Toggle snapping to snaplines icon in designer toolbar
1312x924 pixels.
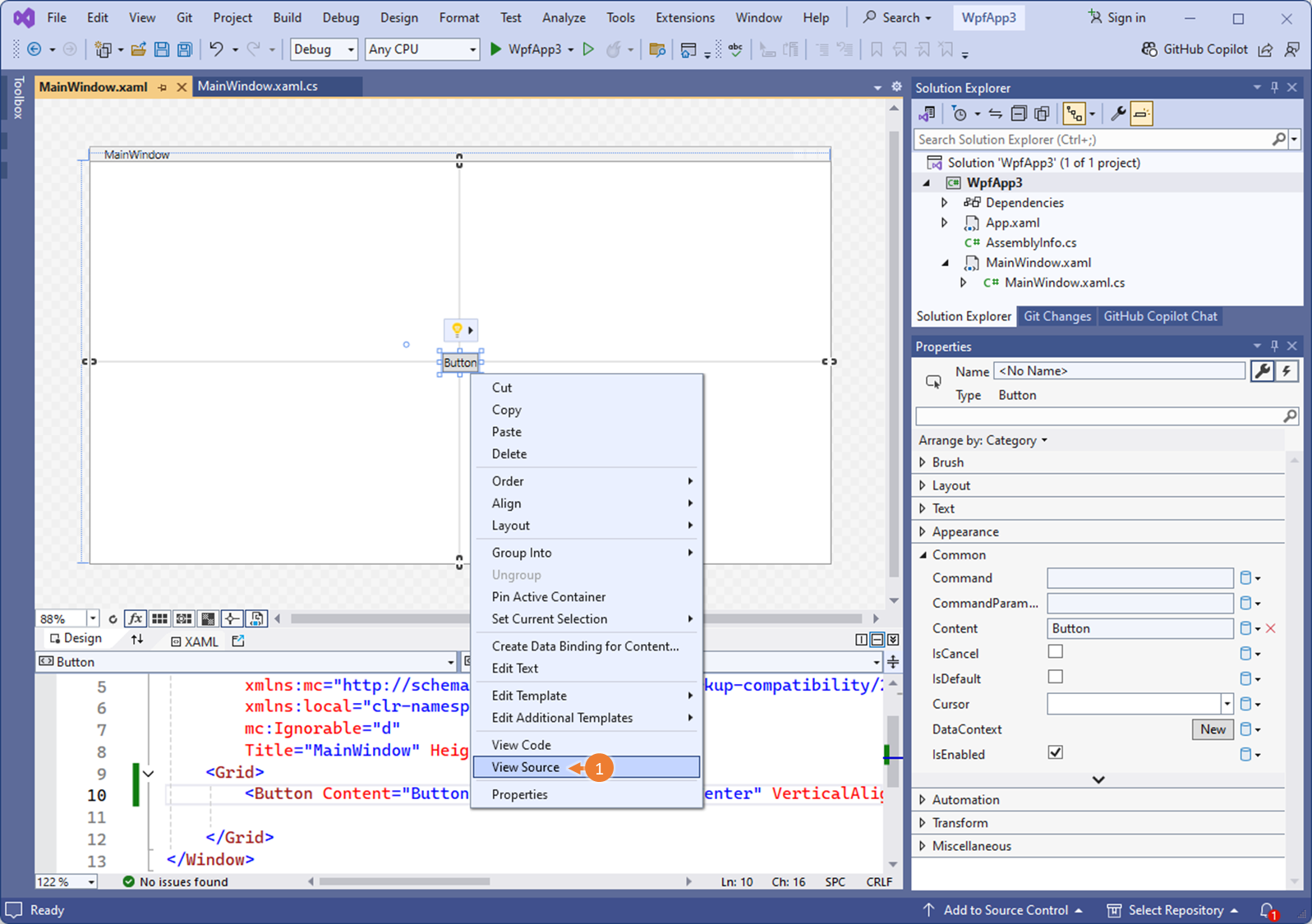tap(232, 618)
